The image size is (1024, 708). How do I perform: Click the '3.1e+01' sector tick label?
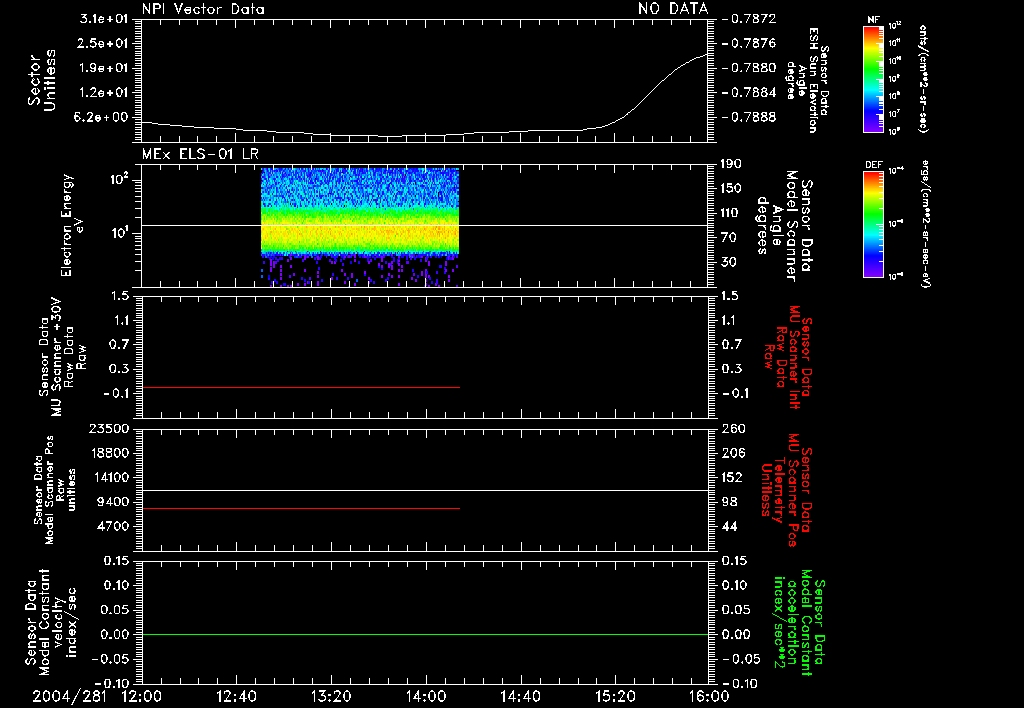(104, 18)
